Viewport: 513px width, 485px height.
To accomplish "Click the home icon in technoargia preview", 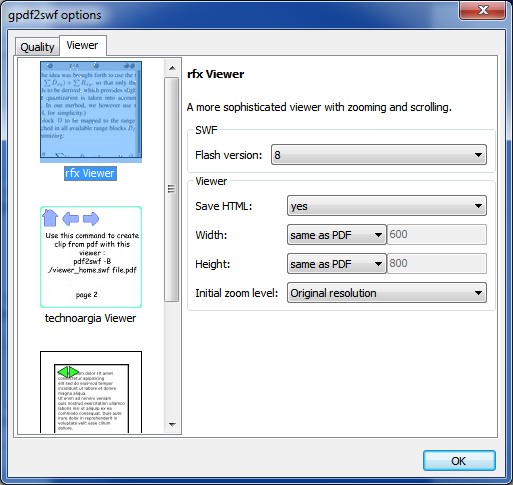I will [50, 218].
